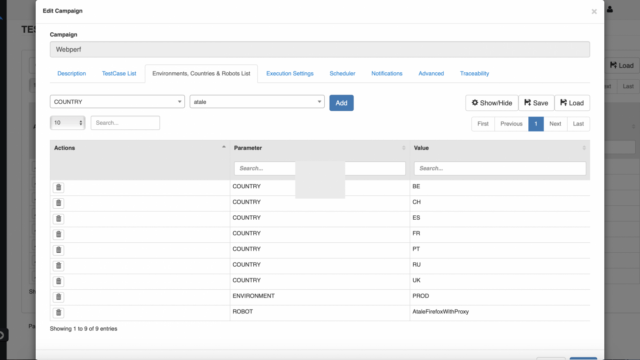The image size is (640, 360).
Task: Go to Last page
Action: point(578,124)
